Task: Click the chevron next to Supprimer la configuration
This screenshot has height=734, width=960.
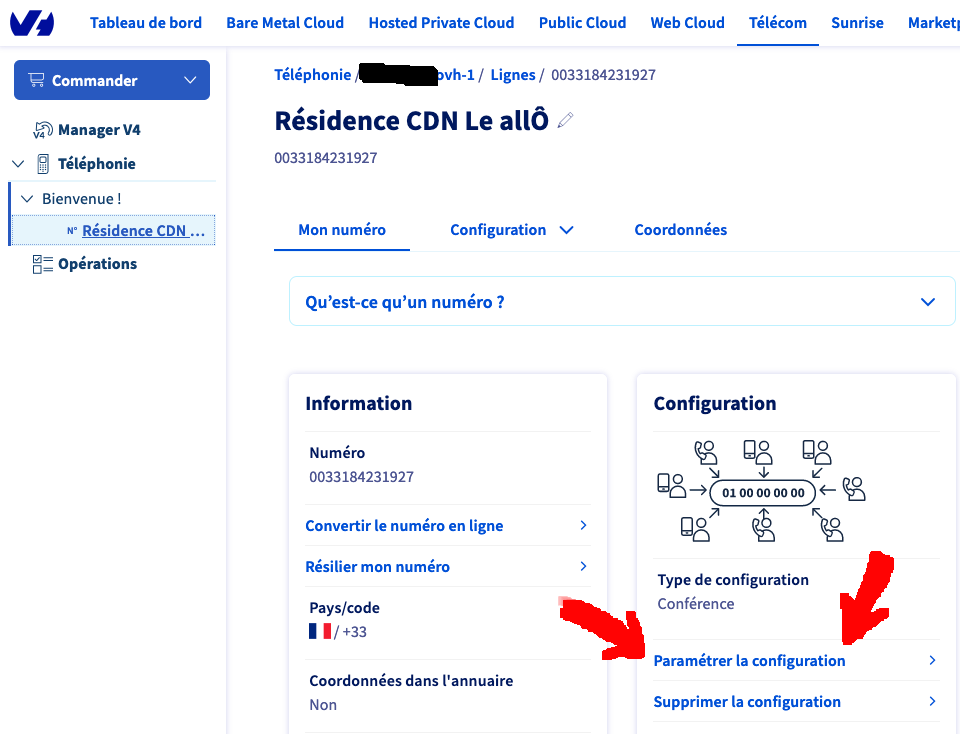Action: click(932, 701)
